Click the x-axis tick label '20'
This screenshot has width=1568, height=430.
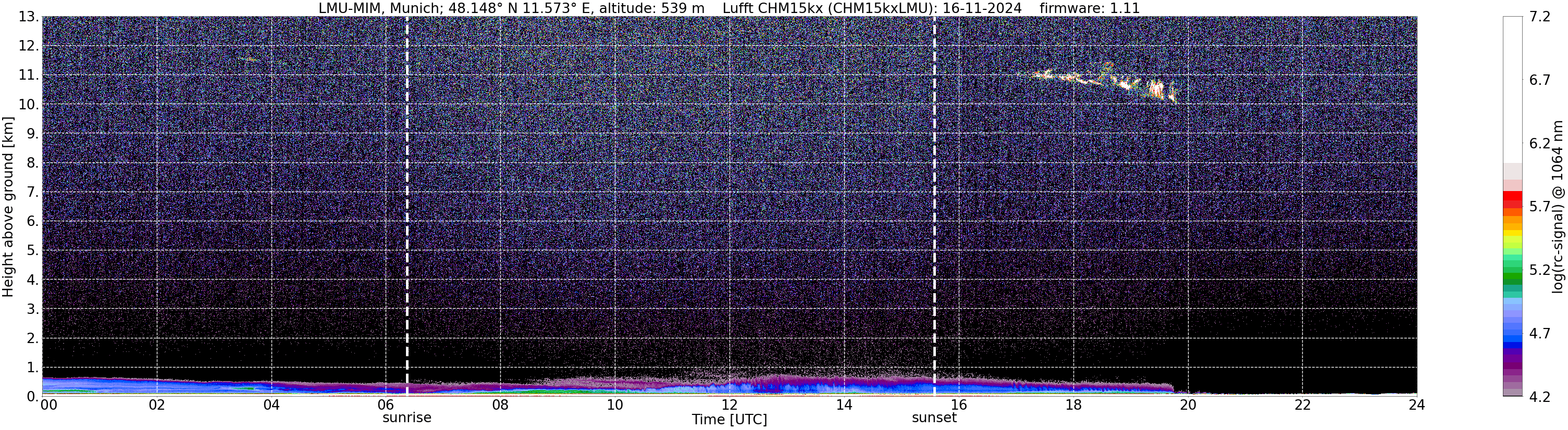pyautogui.click(x=1188, y=405)
